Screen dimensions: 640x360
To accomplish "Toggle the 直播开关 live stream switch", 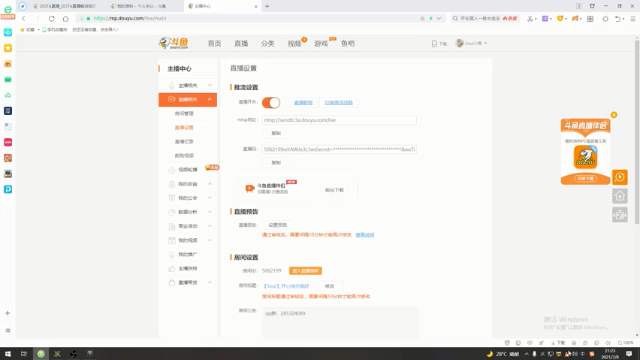I will tap(271, 102).
